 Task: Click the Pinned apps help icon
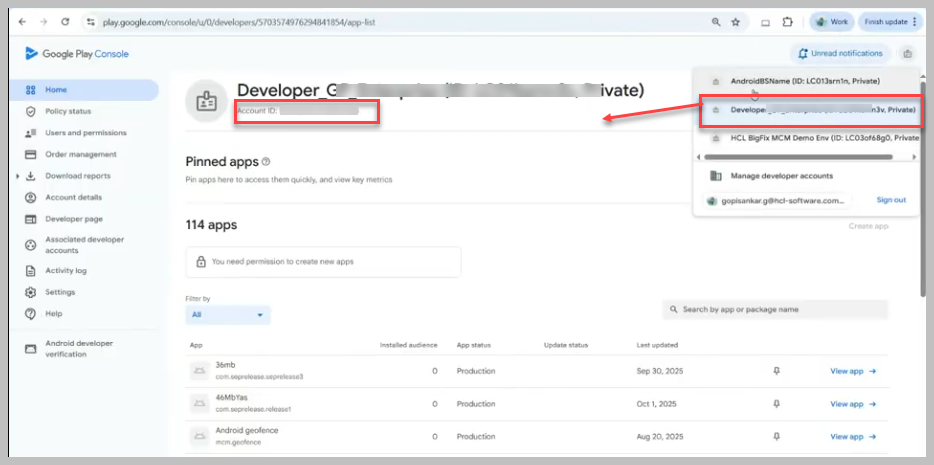266,161
